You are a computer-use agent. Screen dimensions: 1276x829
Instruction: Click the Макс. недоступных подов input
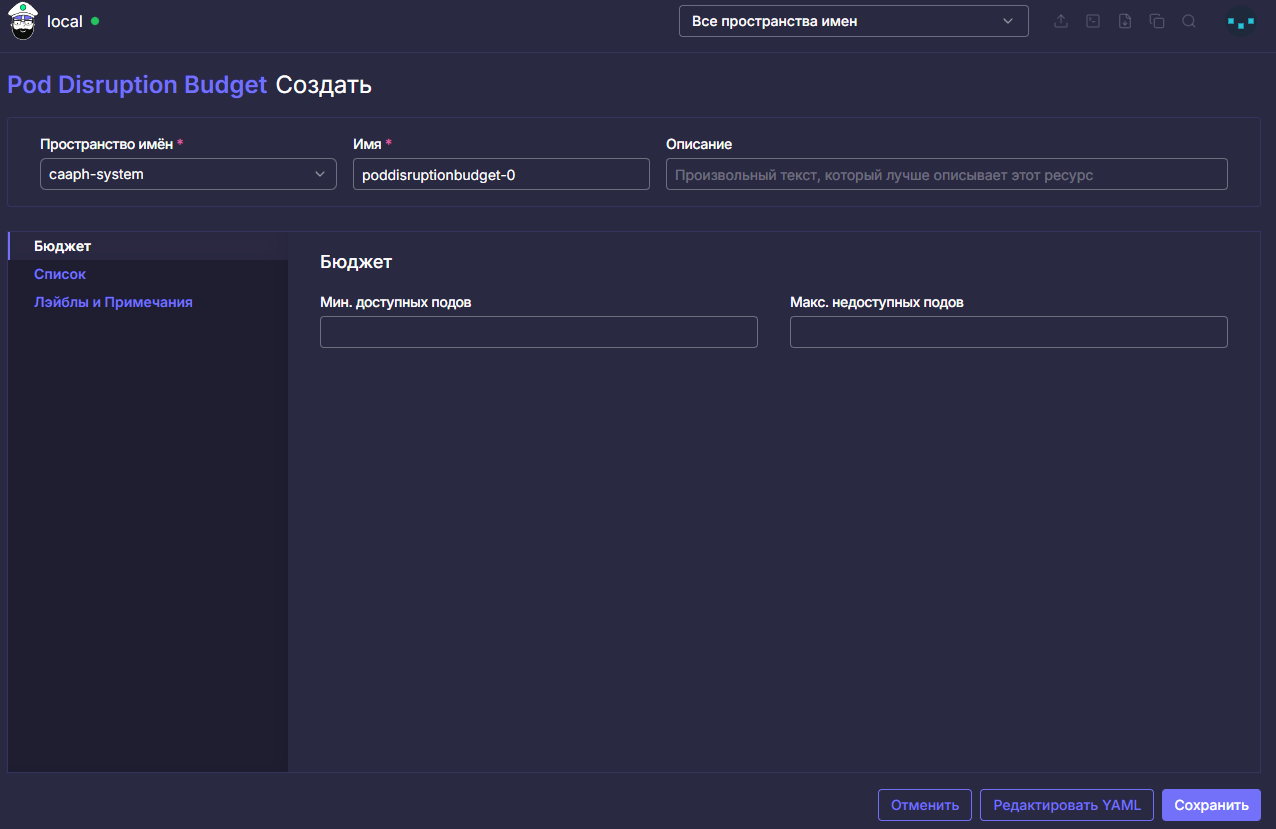point(1009,332)
